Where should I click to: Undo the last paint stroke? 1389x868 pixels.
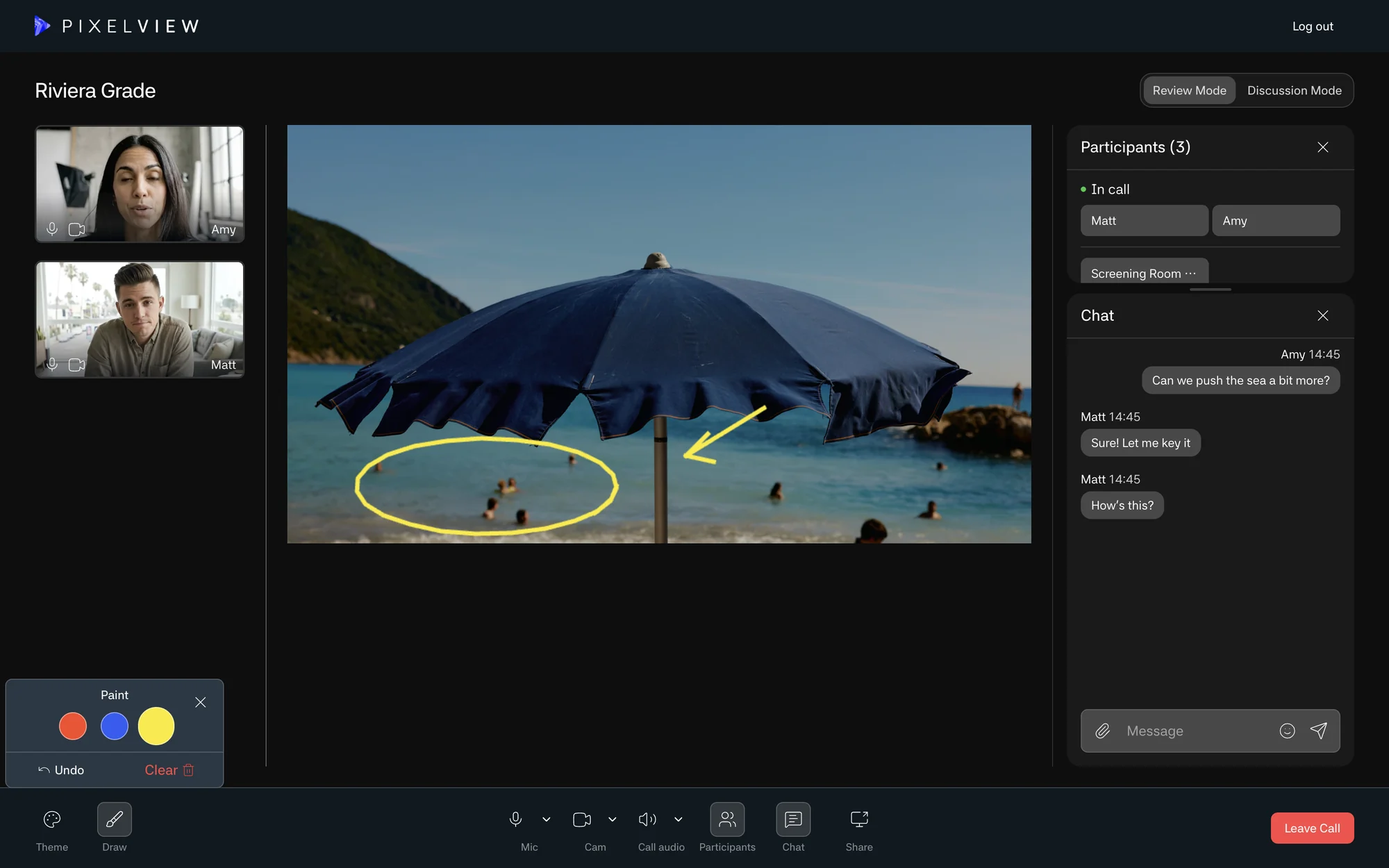pyautogui.click(x=61, y=770)
